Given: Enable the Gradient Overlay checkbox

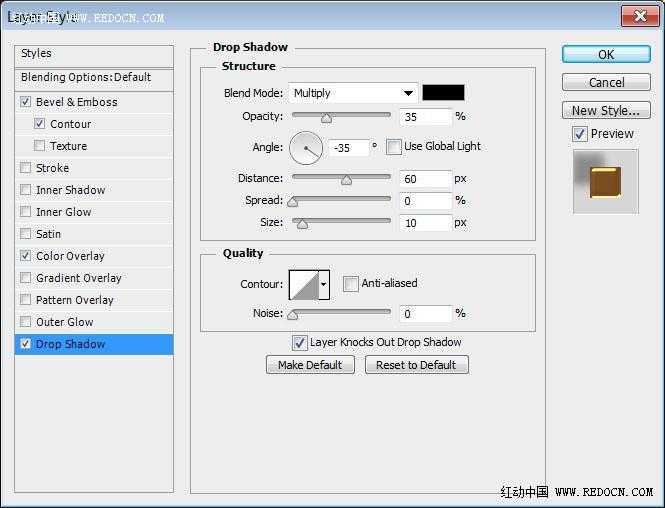Looking at the screenshot, I should click(x=25, y=278).
